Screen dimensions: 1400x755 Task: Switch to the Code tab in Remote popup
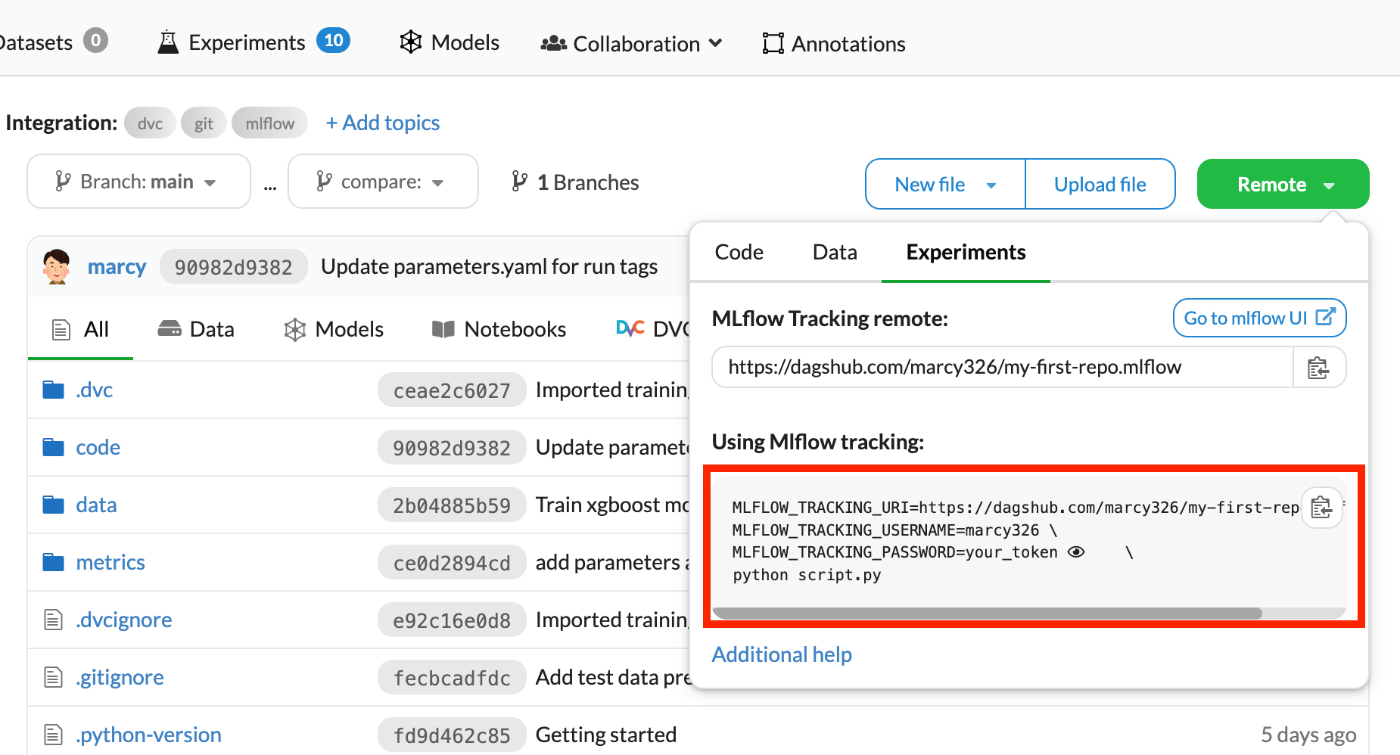pyautogui.click(x=739, y=252)
